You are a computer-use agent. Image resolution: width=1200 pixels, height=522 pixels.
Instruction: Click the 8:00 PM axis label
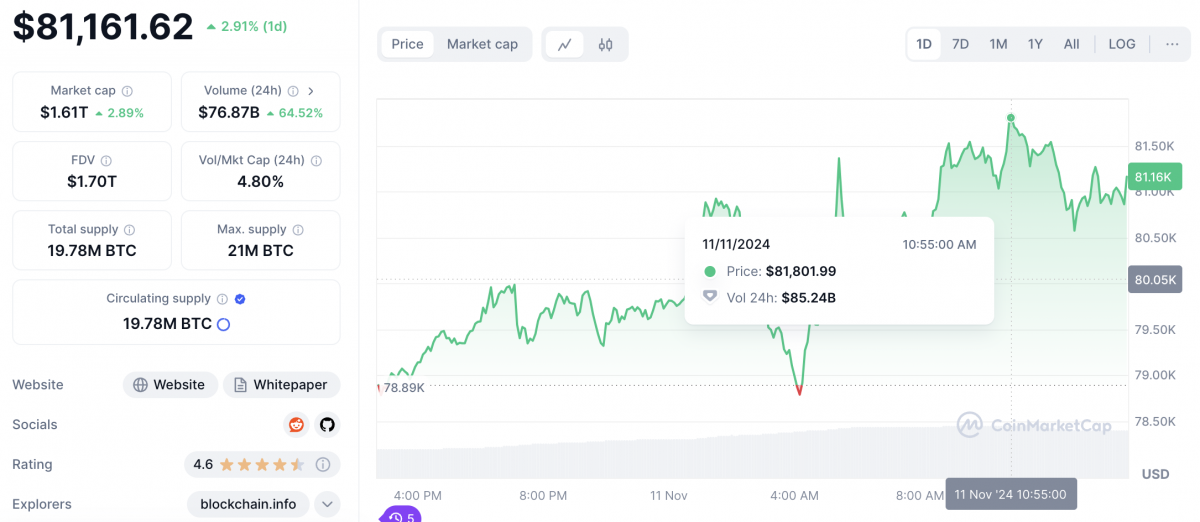coord(543,495)
